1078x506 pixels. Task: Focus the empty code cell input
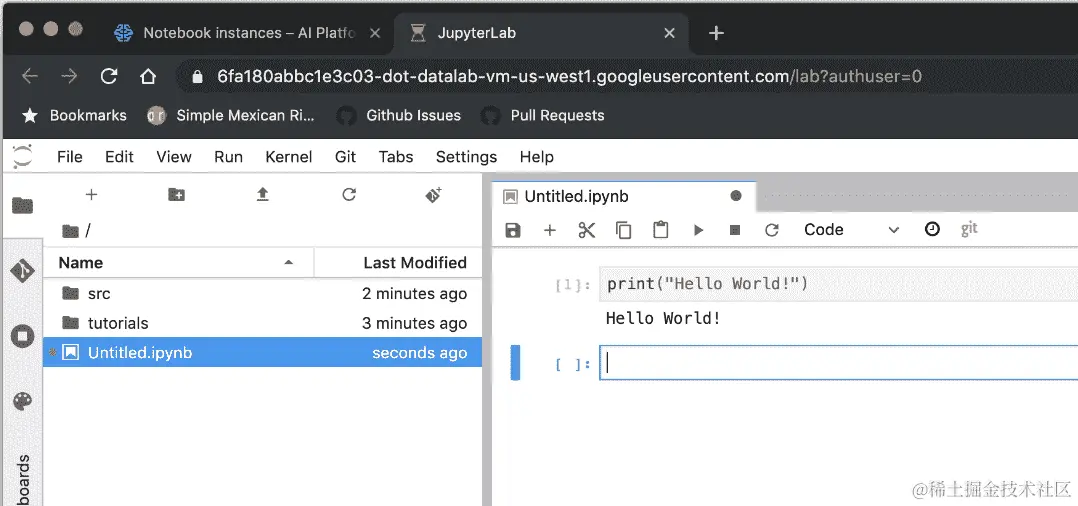[x=839, y=362]
